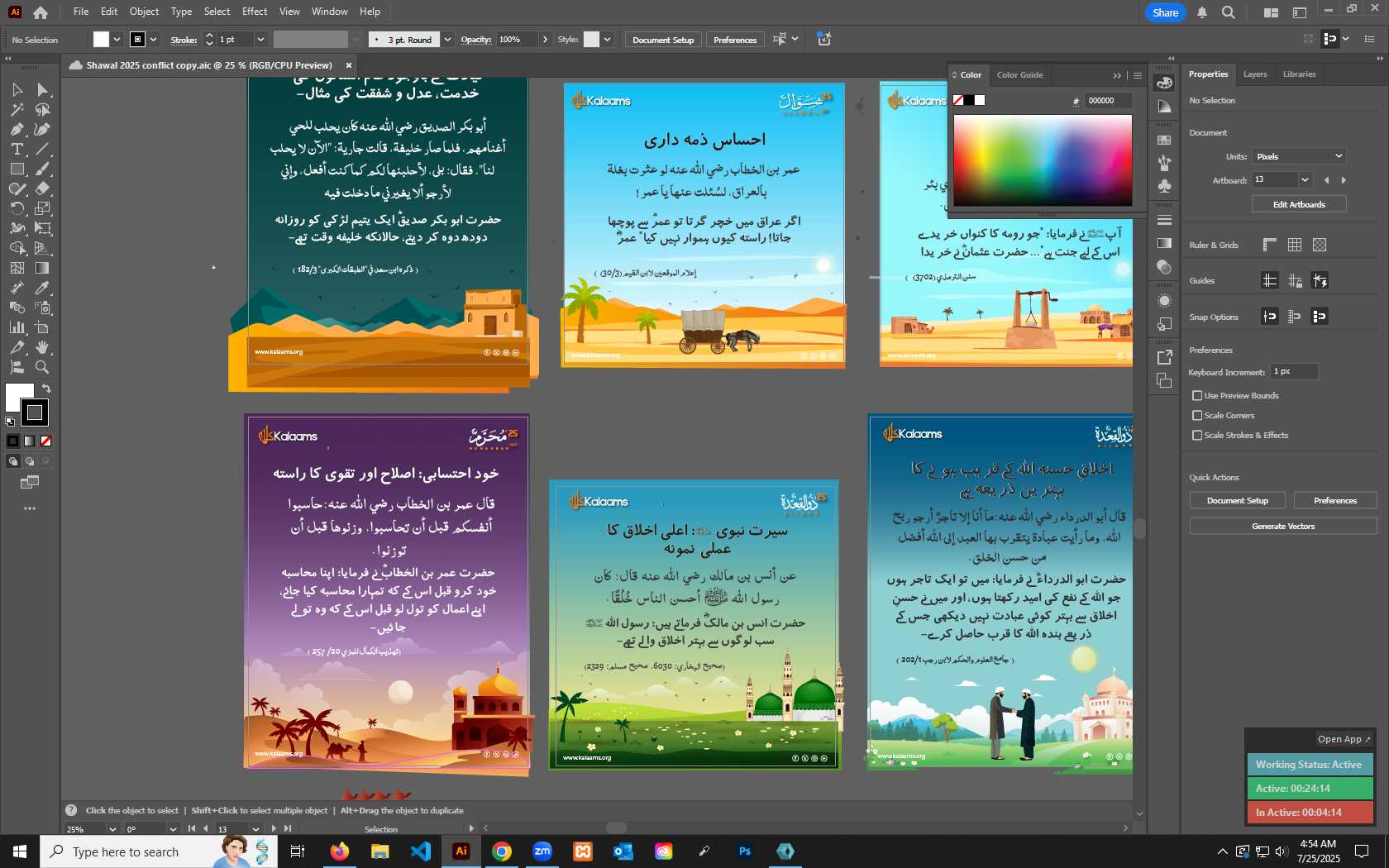The image size is (1389, 868).
Task: Open the Asset Export panel icon
Action: click(1165, 357)
